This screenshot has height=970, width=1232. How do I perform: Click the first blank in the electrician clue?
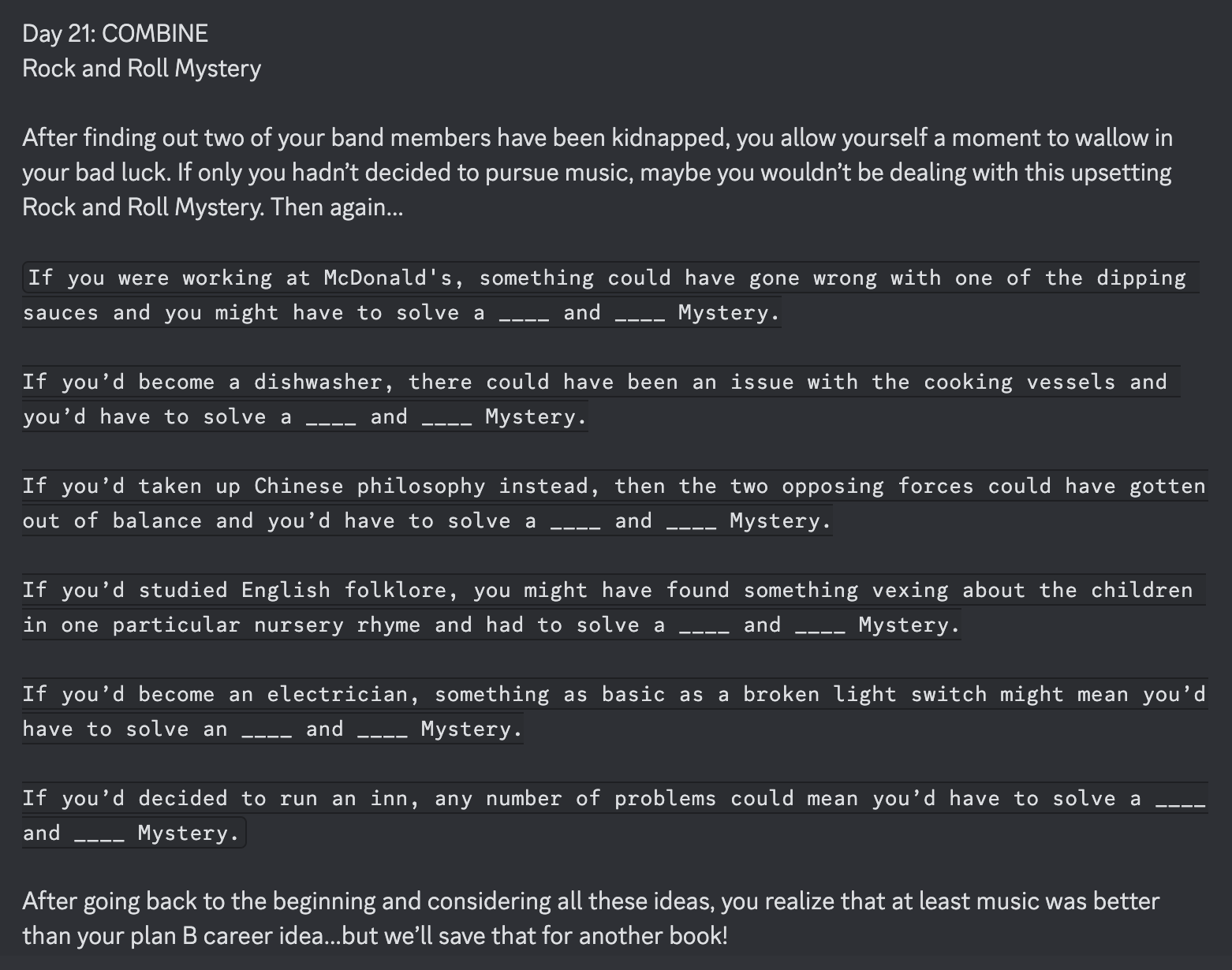pos(267,729)
